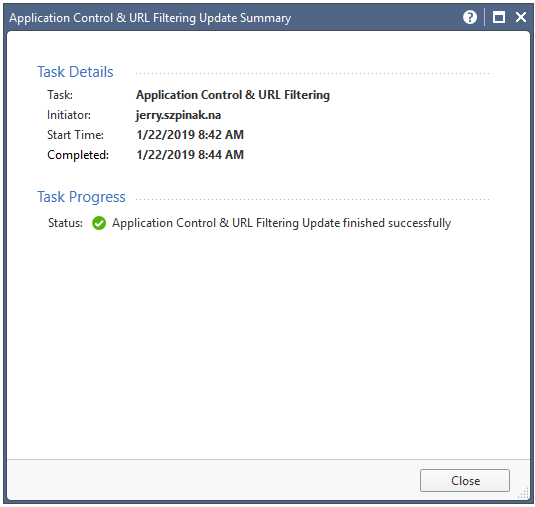Click the Completed value 8:44 AM
This screenshot has width=535, height=507.
point(190,155)
